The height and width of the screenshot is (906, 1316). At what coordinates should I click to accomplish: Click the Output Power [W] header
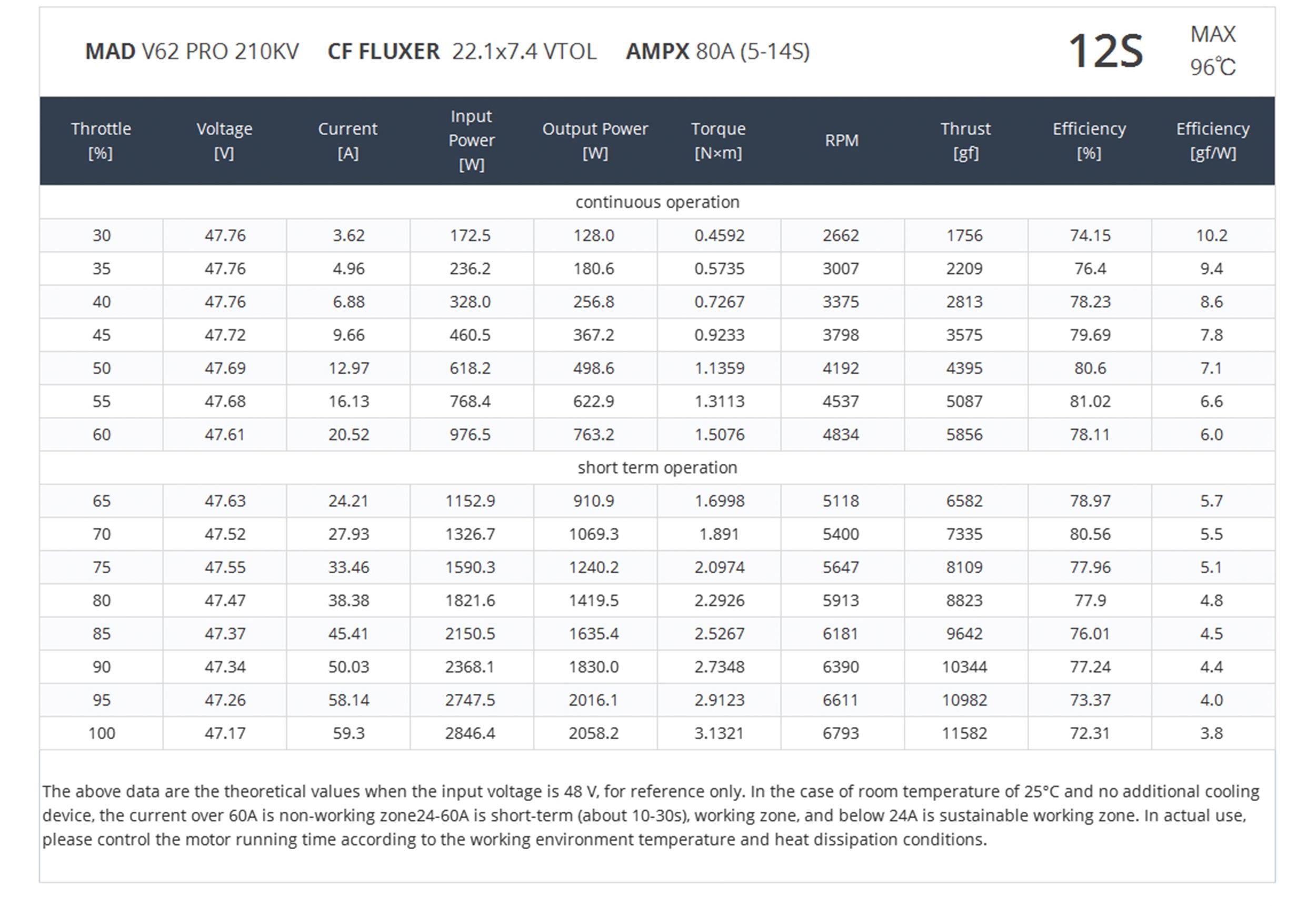(595, 141)
